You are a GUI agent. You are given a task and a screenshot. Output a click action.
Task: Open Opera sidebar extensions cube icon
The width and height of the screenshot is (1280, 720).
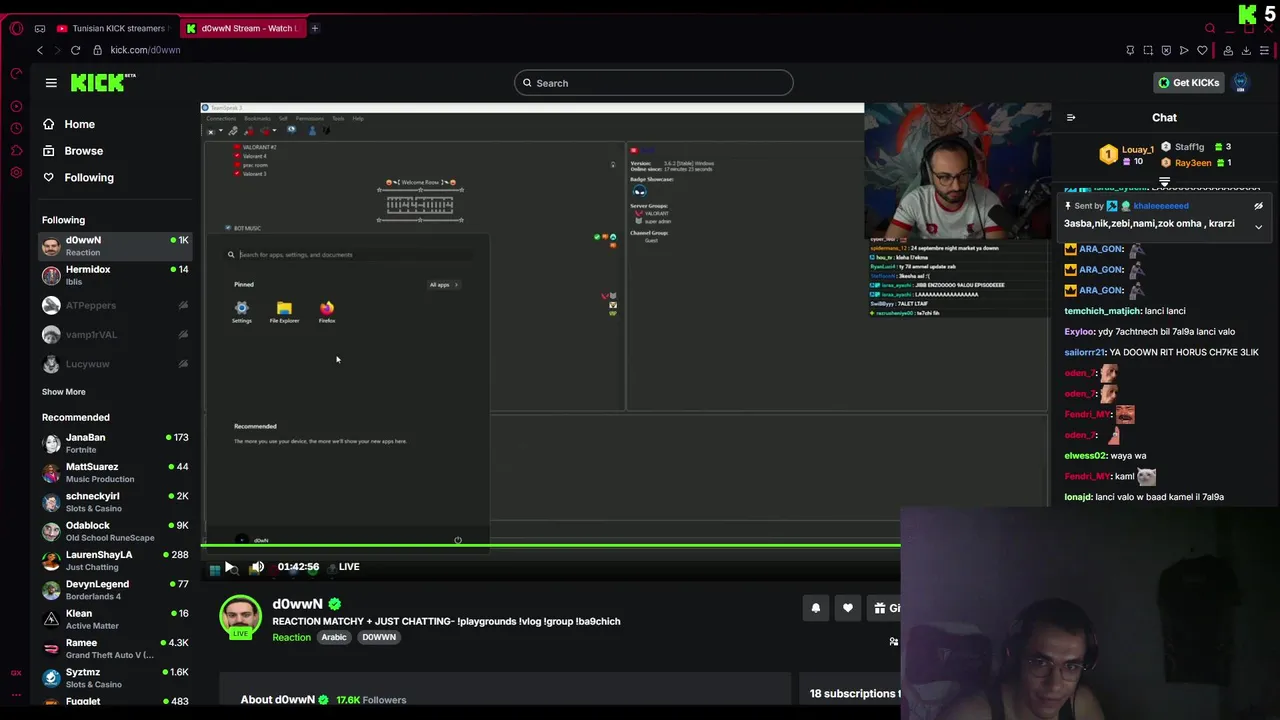(16, 150)
